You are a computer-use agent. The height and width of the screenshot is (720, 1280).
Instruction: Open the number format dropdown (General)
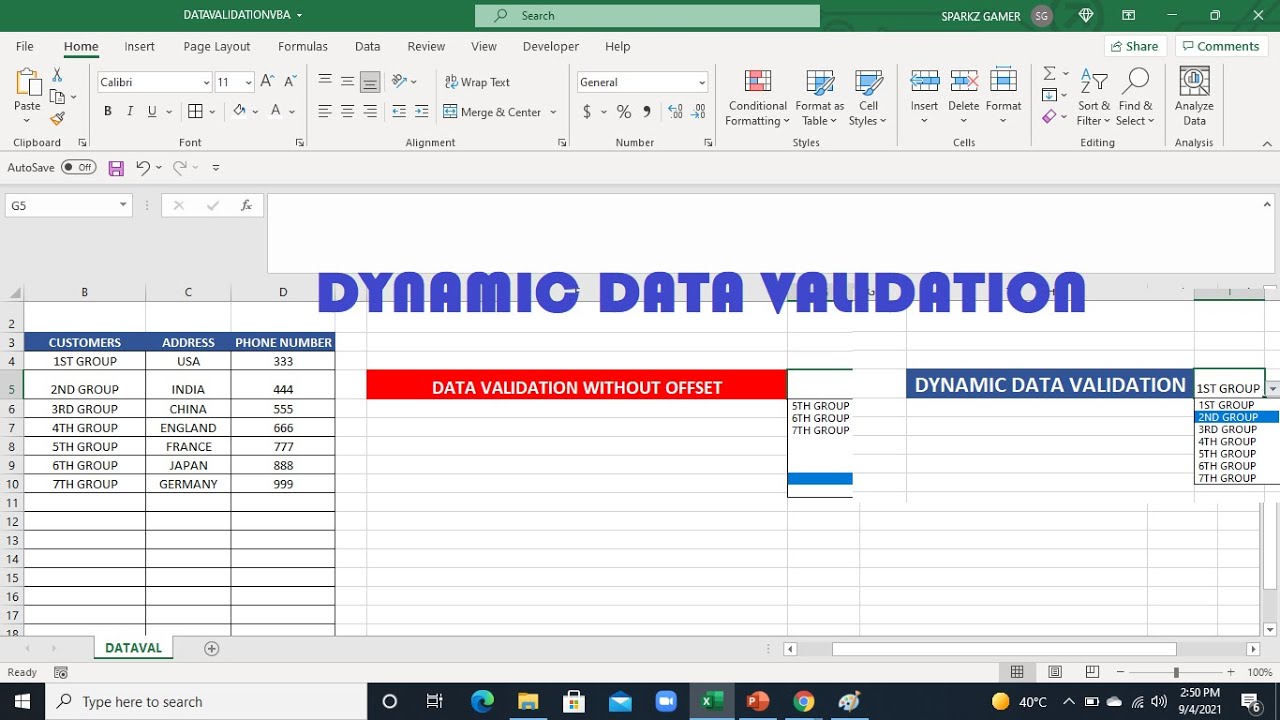tap(702, 83)
